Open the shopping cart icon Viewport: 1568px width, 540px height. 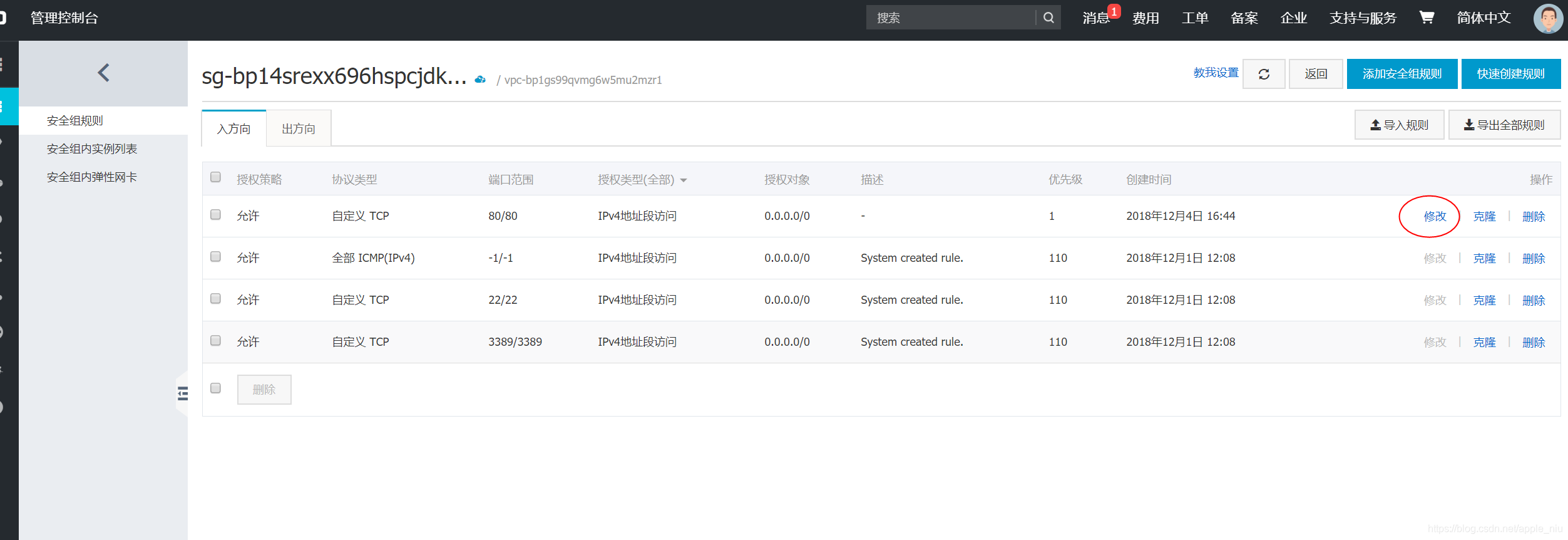coord(1427,18)
